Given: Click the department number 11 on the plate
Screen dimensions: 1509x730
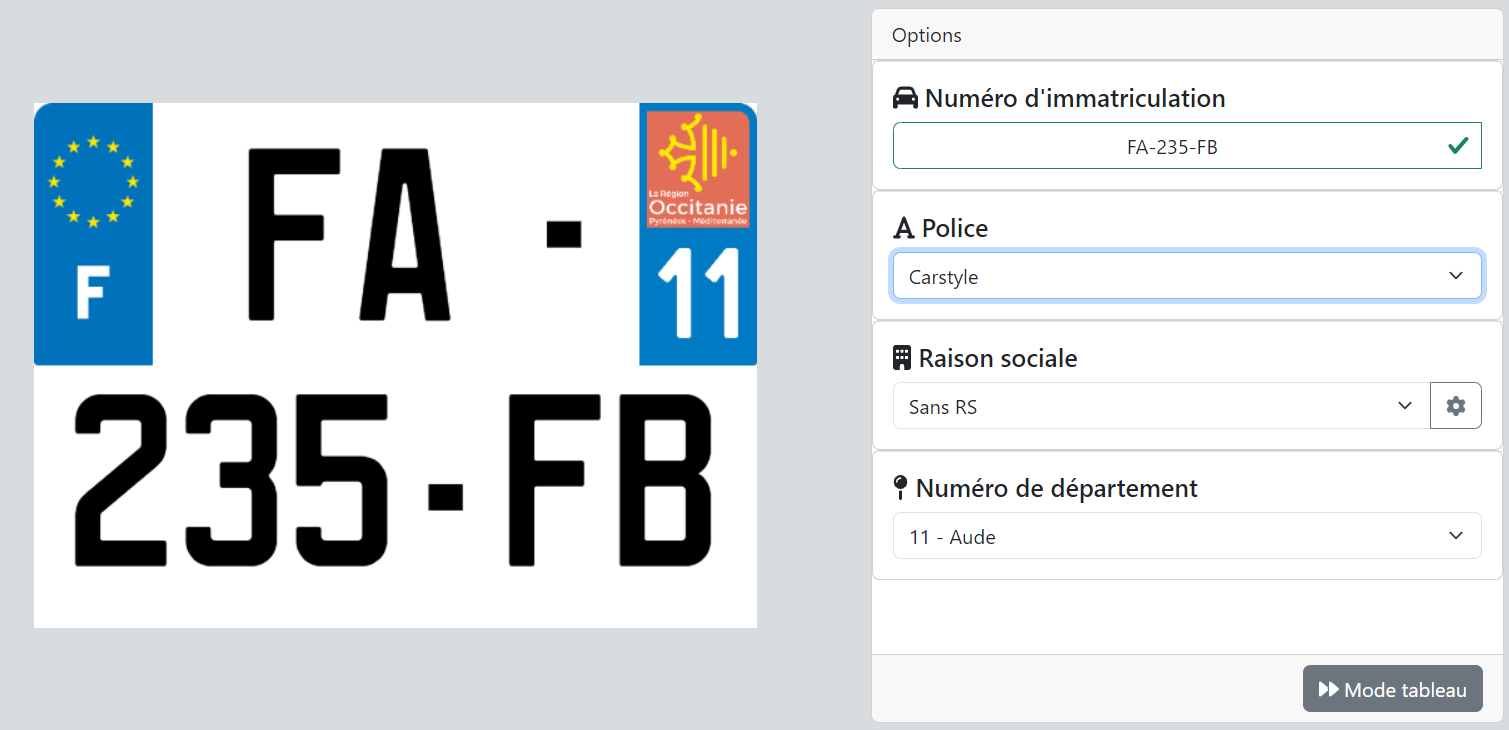Looking at the screenshot, I should click(x=698, y=292).
